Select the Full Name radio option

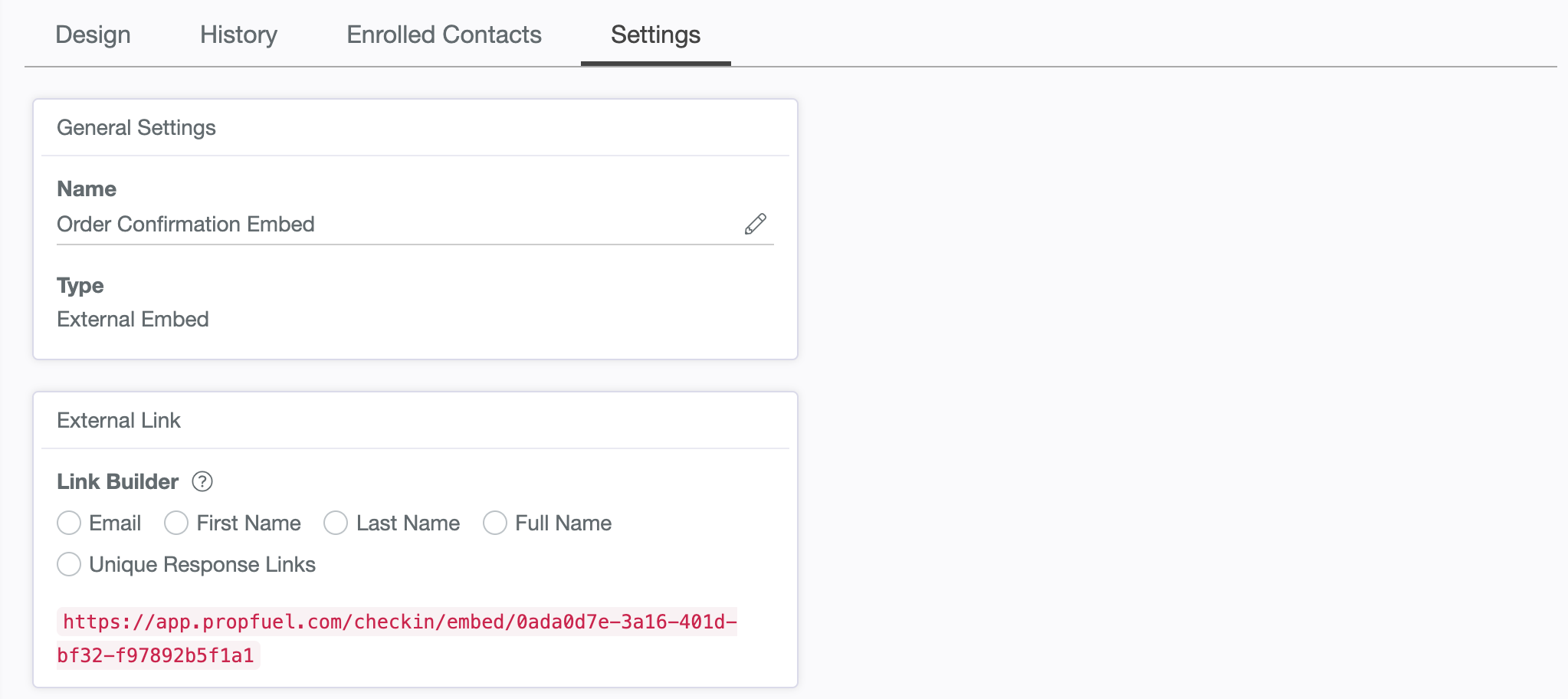(495, 523)
